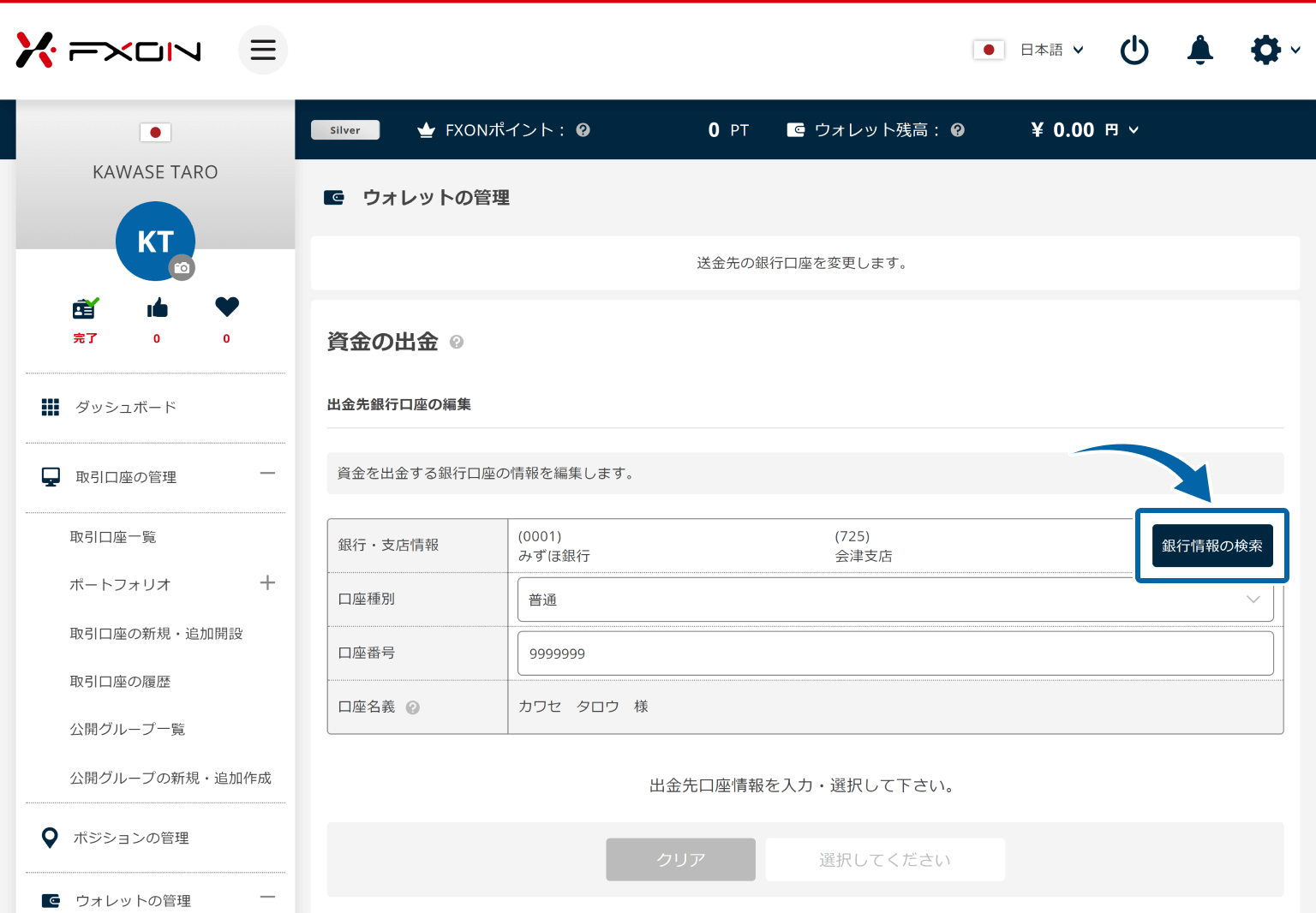
Task: Click the Silver rank badge
Action: click(345, 130)
